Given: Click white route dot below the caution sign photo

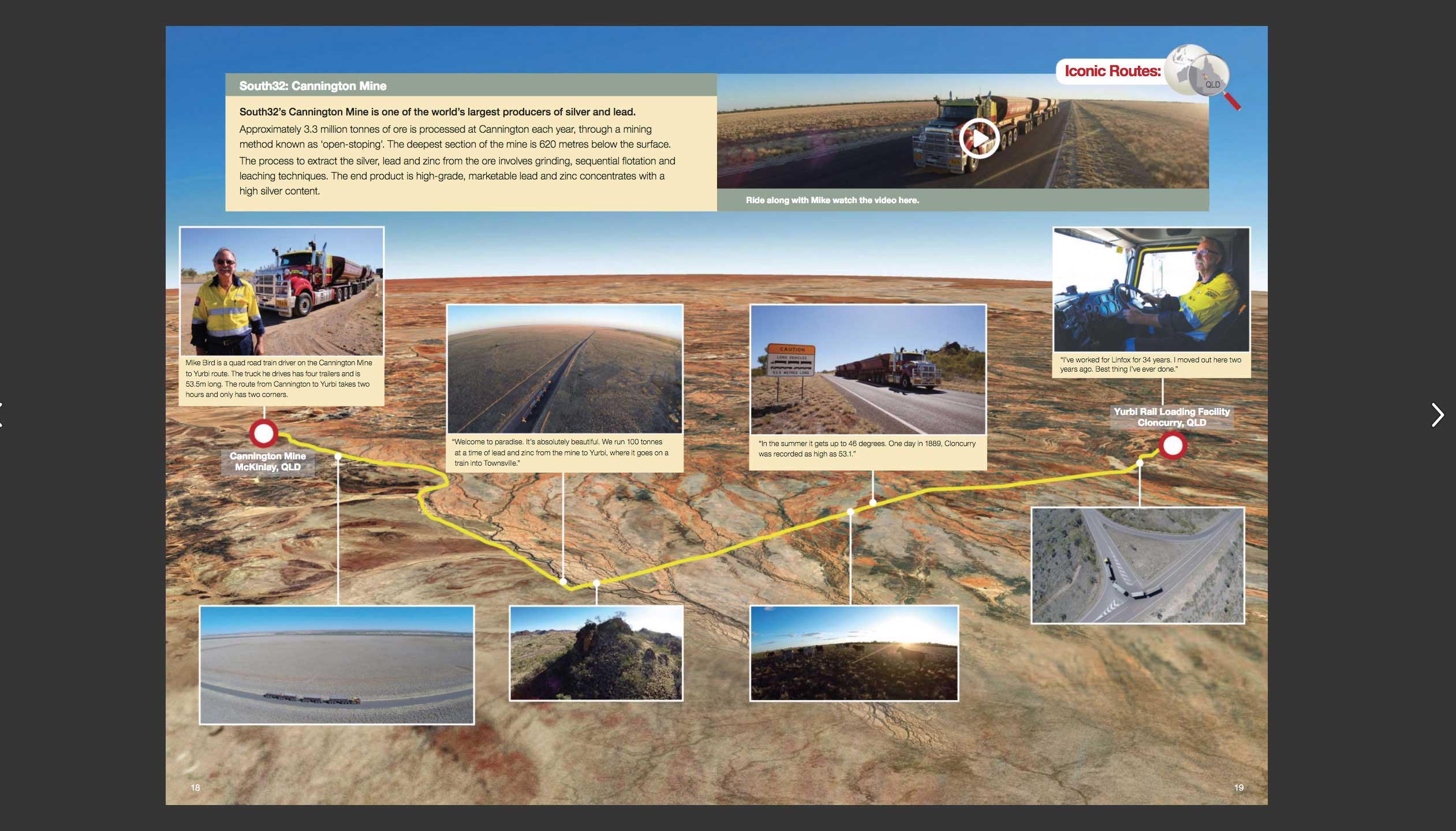Looking at the screenshot, I should (x=873, y=503).
